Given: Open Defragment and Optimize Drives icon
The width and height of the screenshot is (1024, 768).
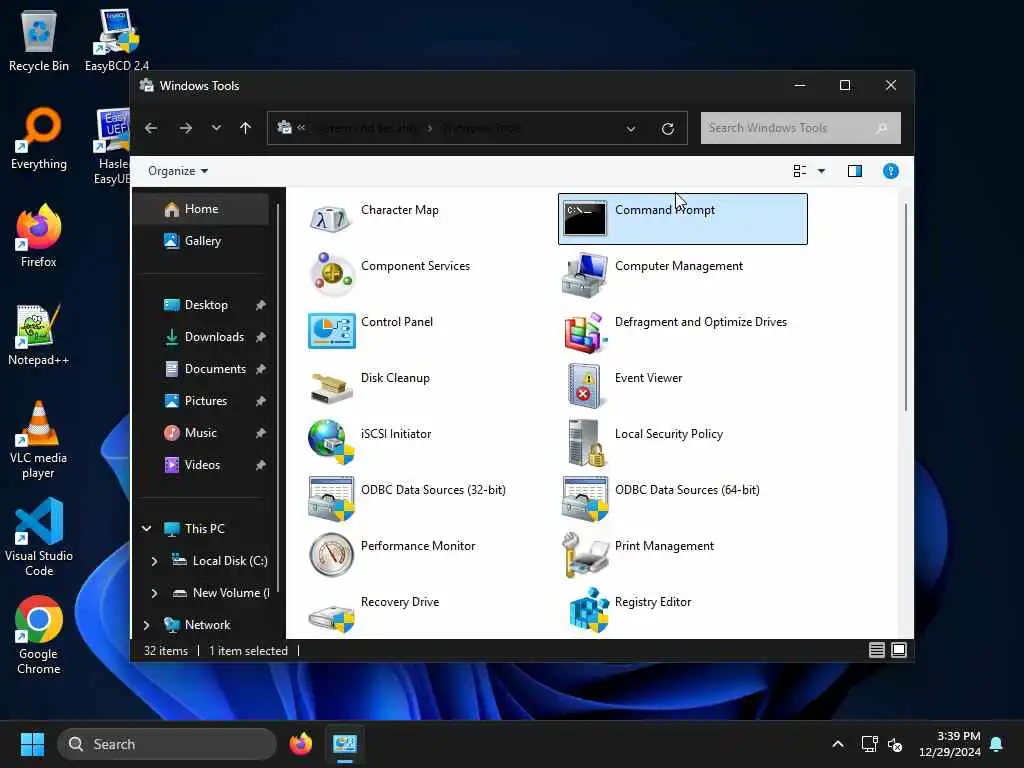Looking at the screenshot, I should coord(585,332).
